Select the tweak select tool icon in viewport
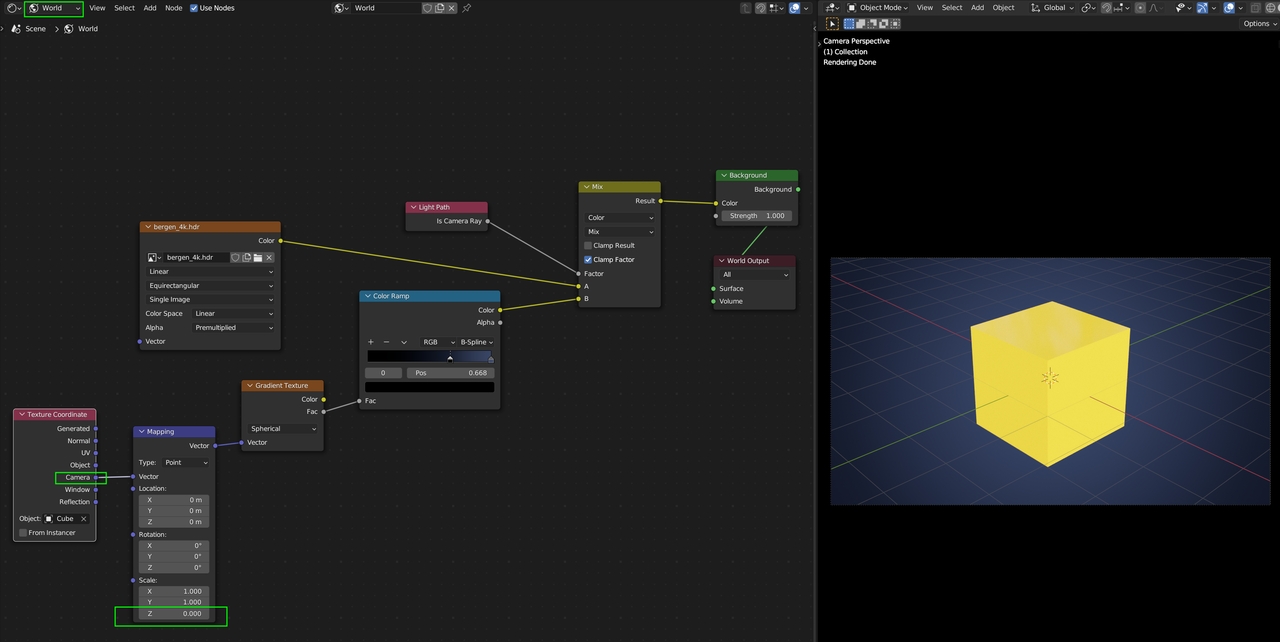 click(833, 24)
